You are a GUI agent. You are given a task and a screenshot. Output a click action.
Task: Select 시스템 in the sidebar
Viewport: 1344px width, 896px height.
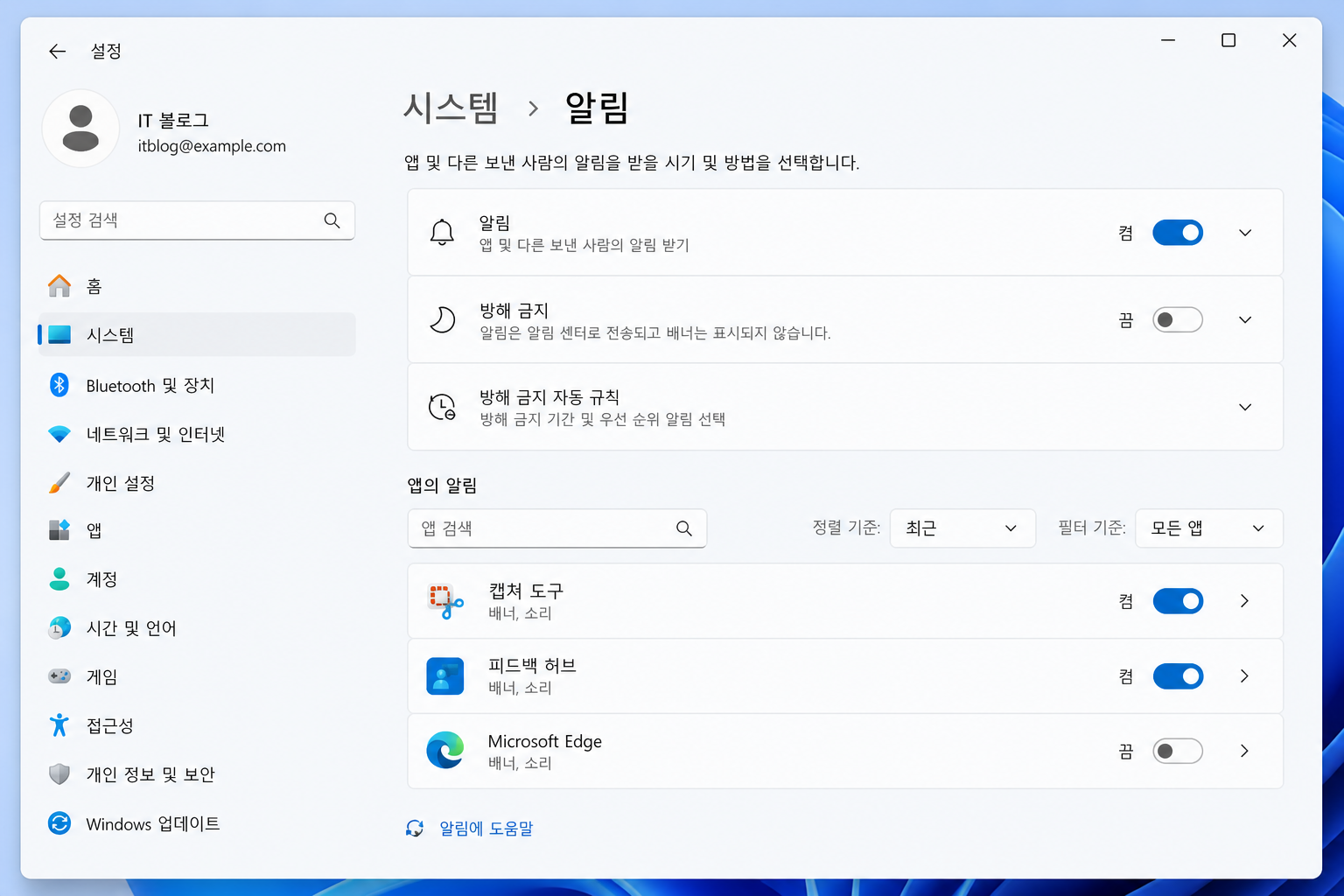coord(197,335)
